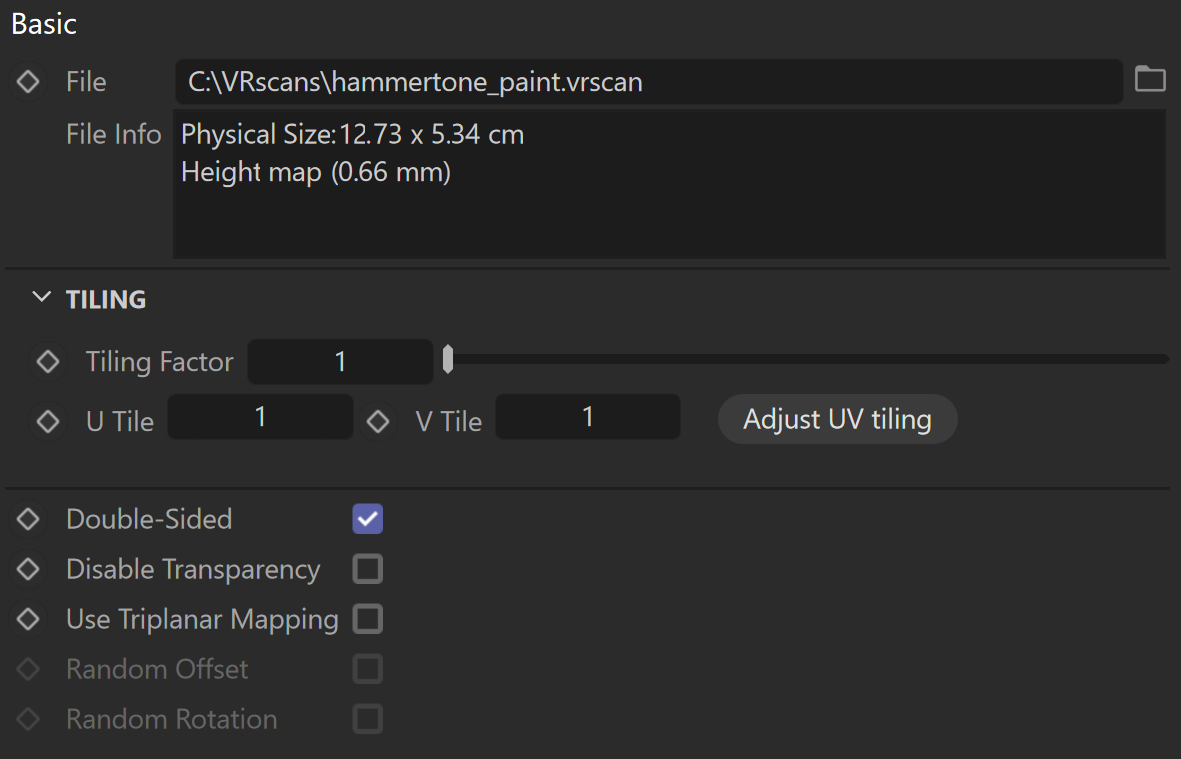Enable the Disable Transparency checkbox
Image resolution: width=1181 pixels, height=759 pixels.
point(368,569)
